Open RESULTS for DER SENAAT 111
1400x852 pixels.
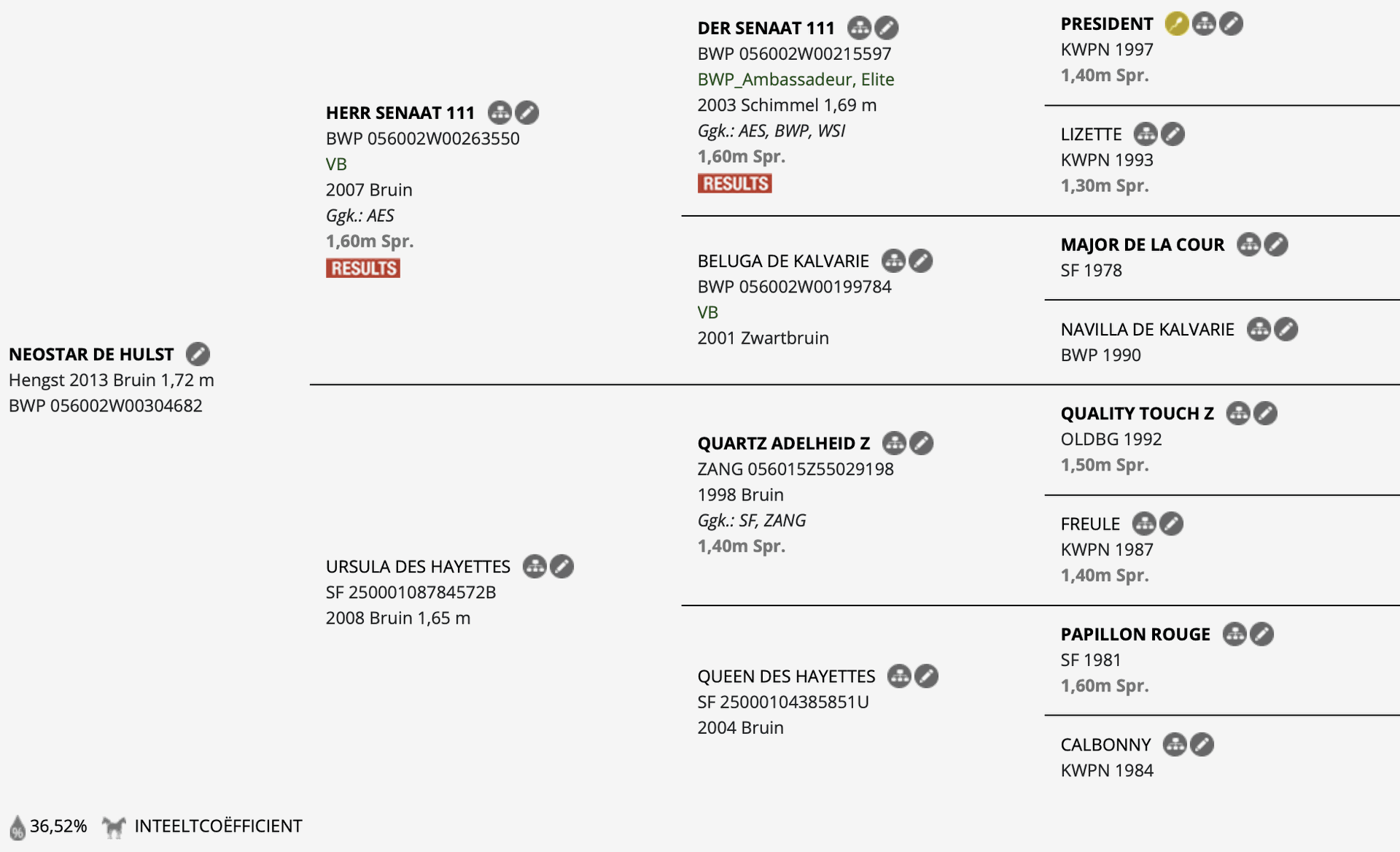[x=735, y=184]
